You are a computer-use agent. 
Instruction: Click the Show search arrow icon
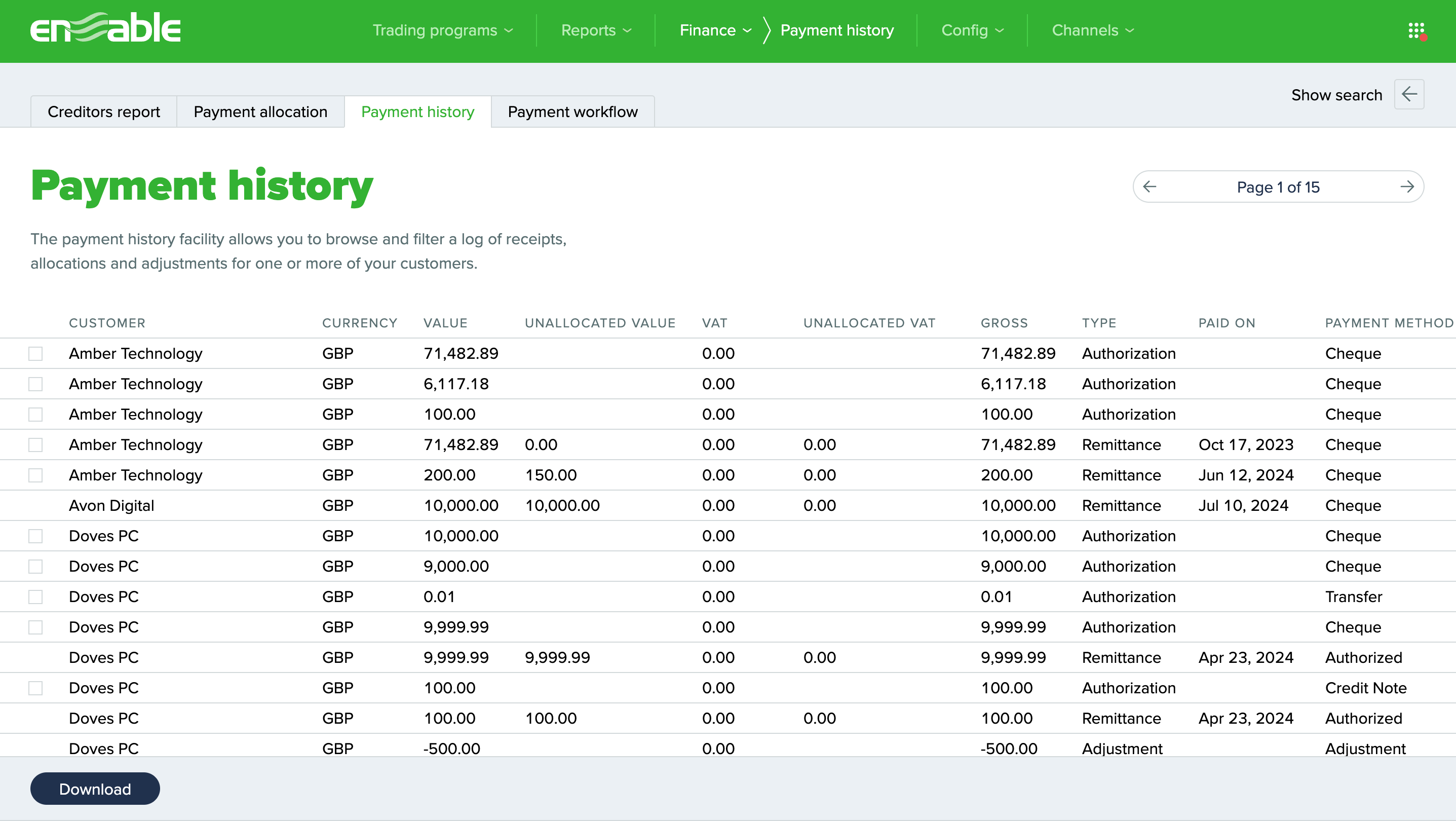1409,94
